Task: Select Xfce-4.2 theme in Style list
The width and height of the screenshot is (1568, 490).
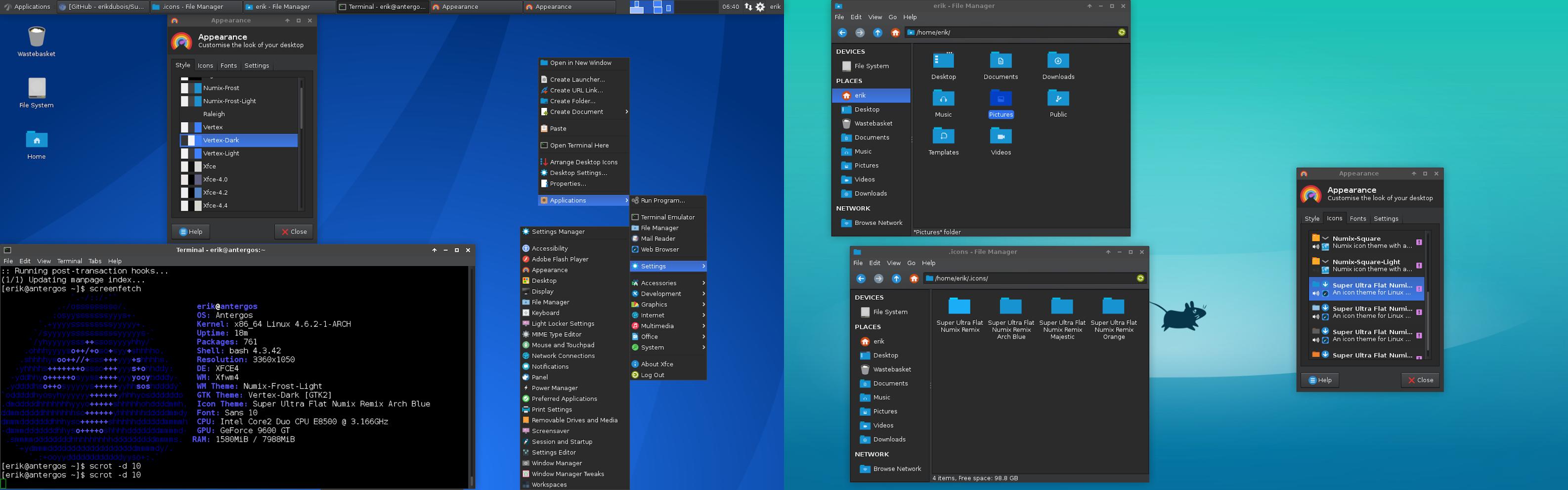Action: click(239, 193)
